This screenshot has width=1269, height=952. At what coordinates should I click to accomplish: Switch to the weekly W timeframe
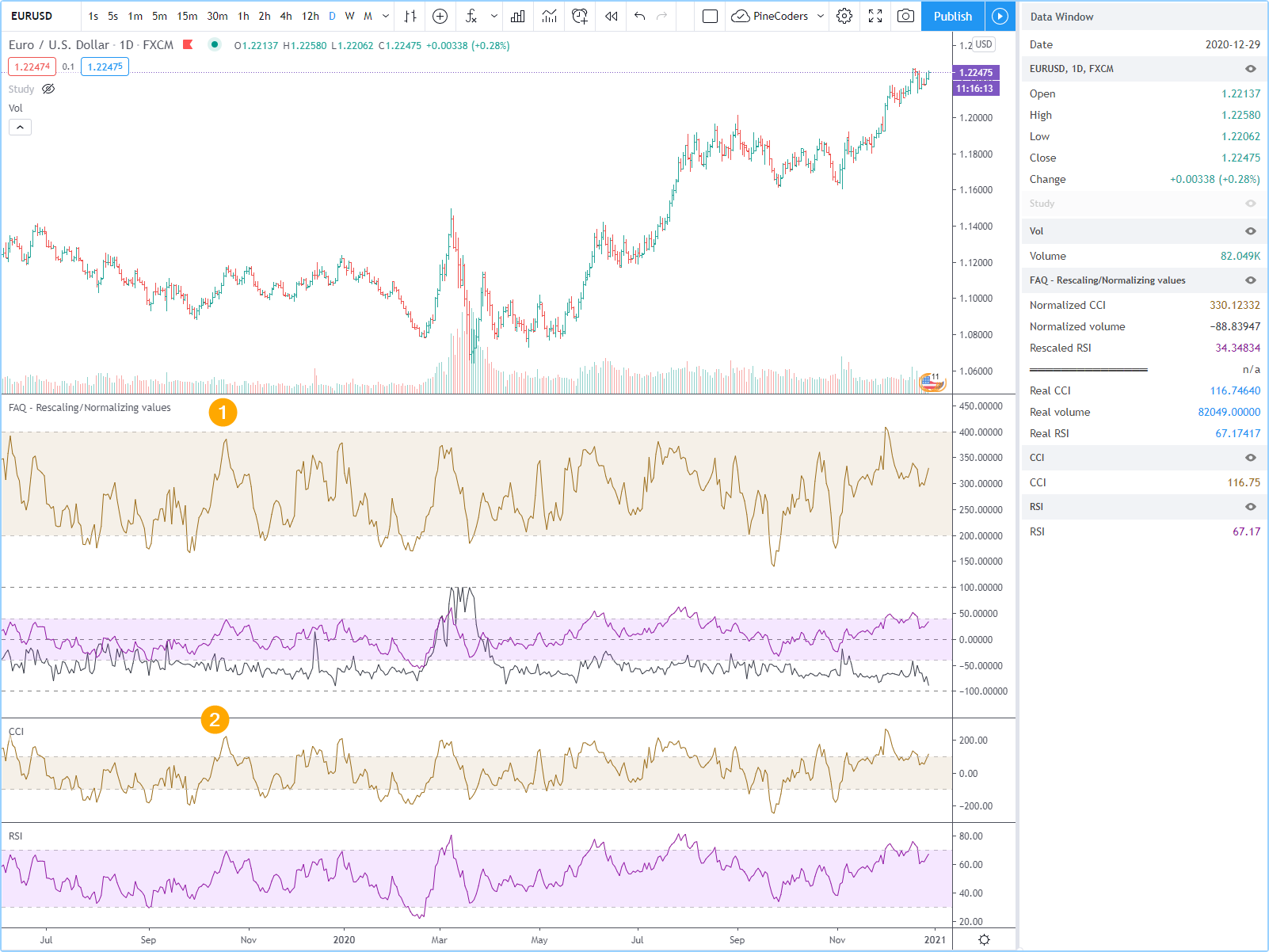coord(349,16)
